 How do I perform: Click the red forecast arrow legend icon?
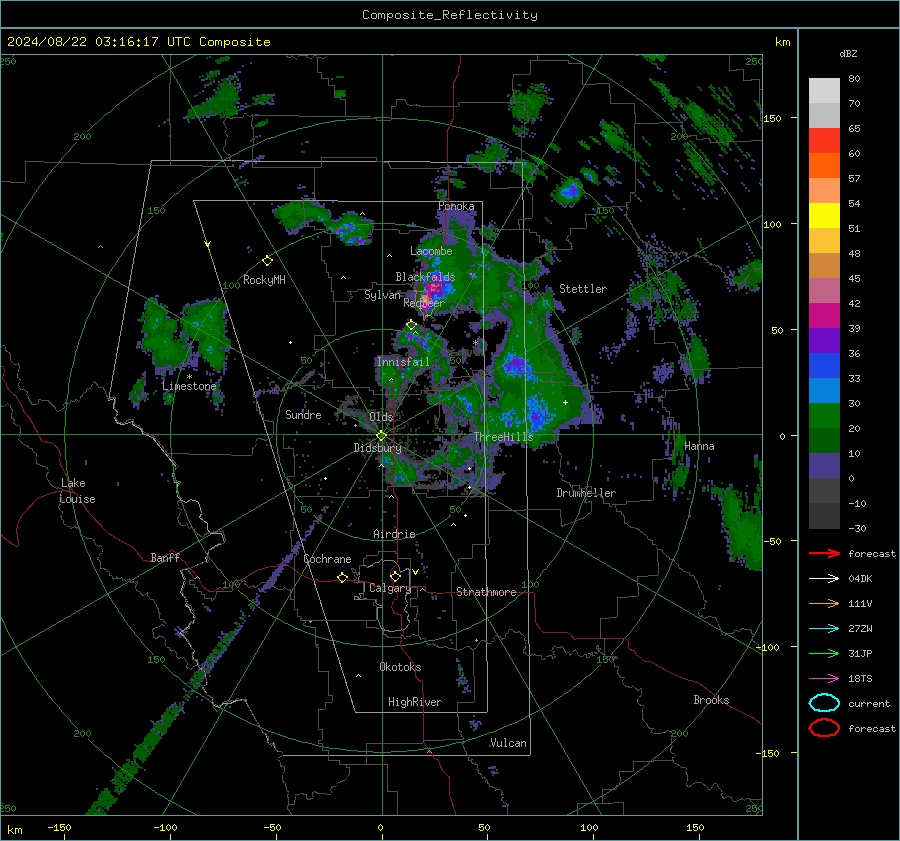[x=824, y=553]
